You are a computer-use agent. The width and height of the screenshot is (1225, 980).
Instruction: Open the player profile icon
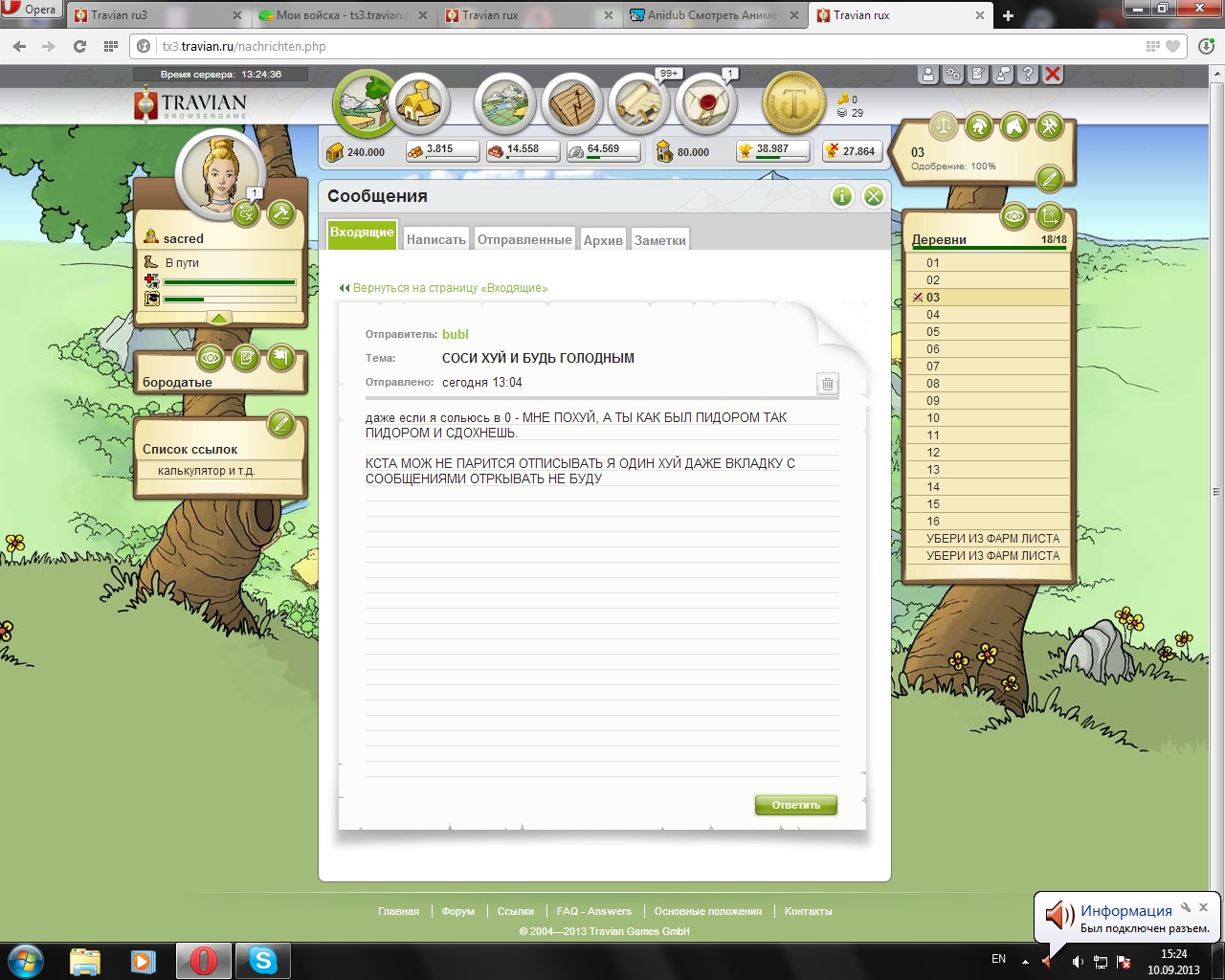(x=928, y=75)
